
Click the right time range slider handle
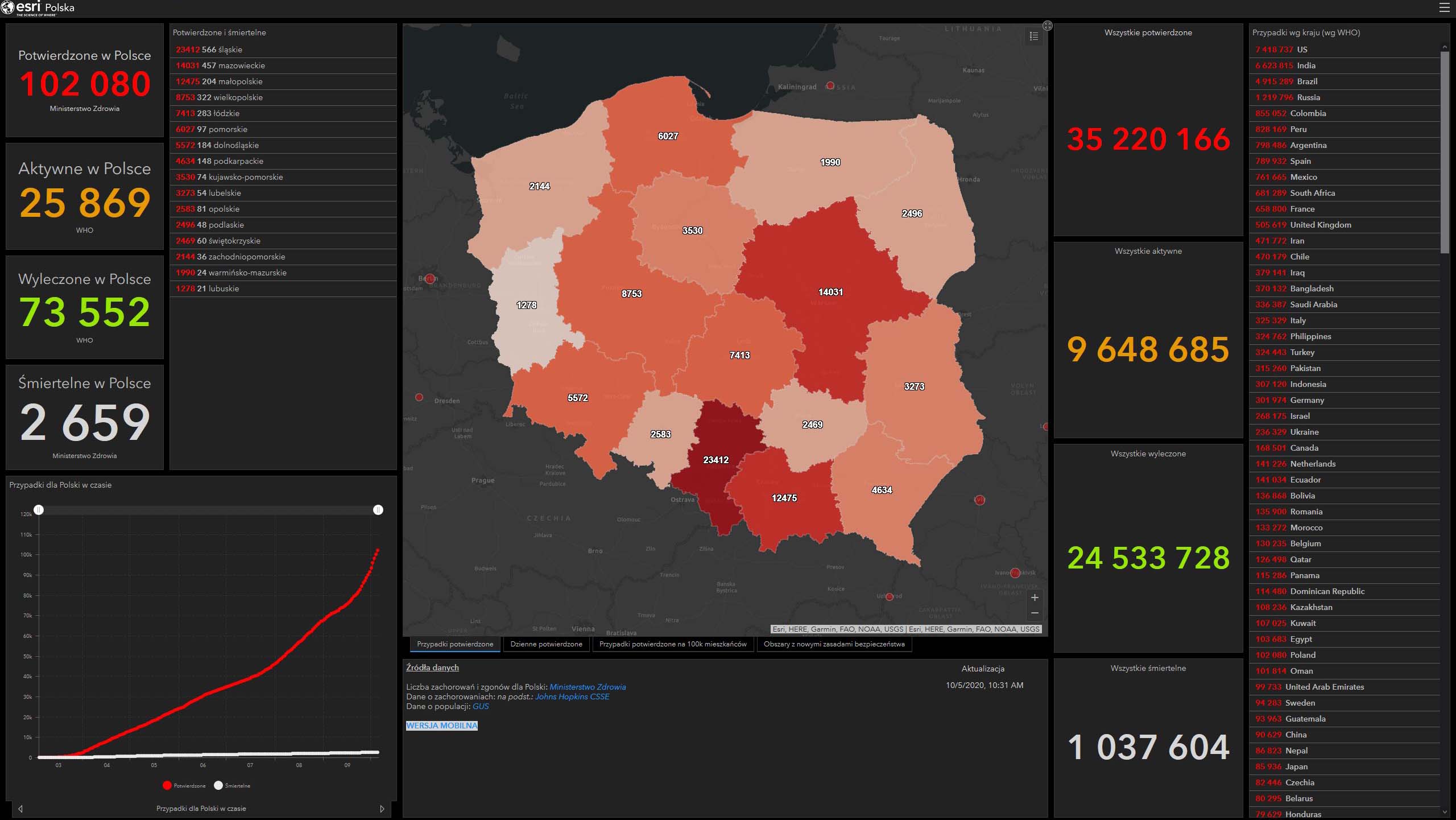[378, 510]
